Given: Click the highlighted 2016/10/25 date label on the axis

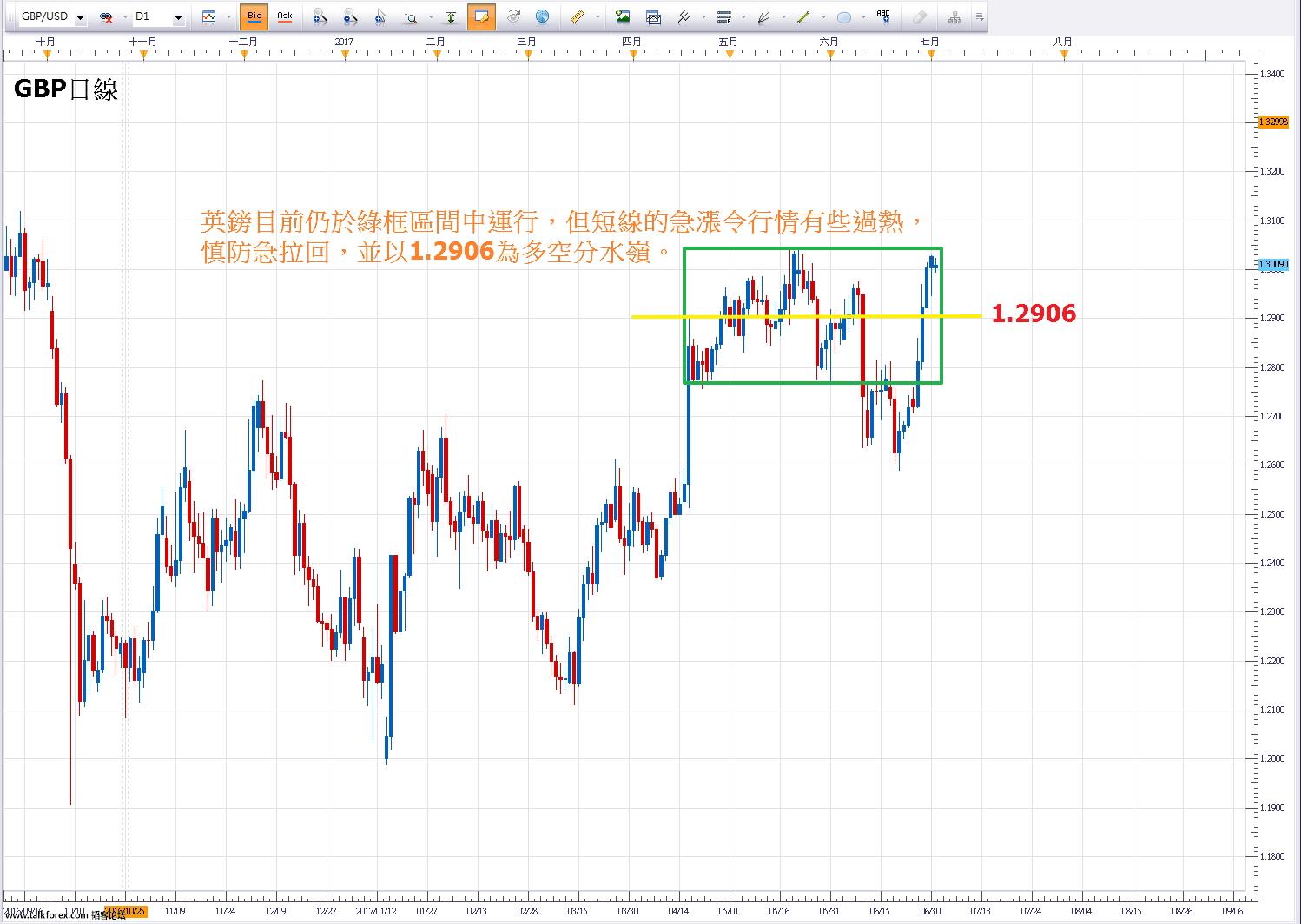Looking at the screenshot, I should (x=125, y=911).
